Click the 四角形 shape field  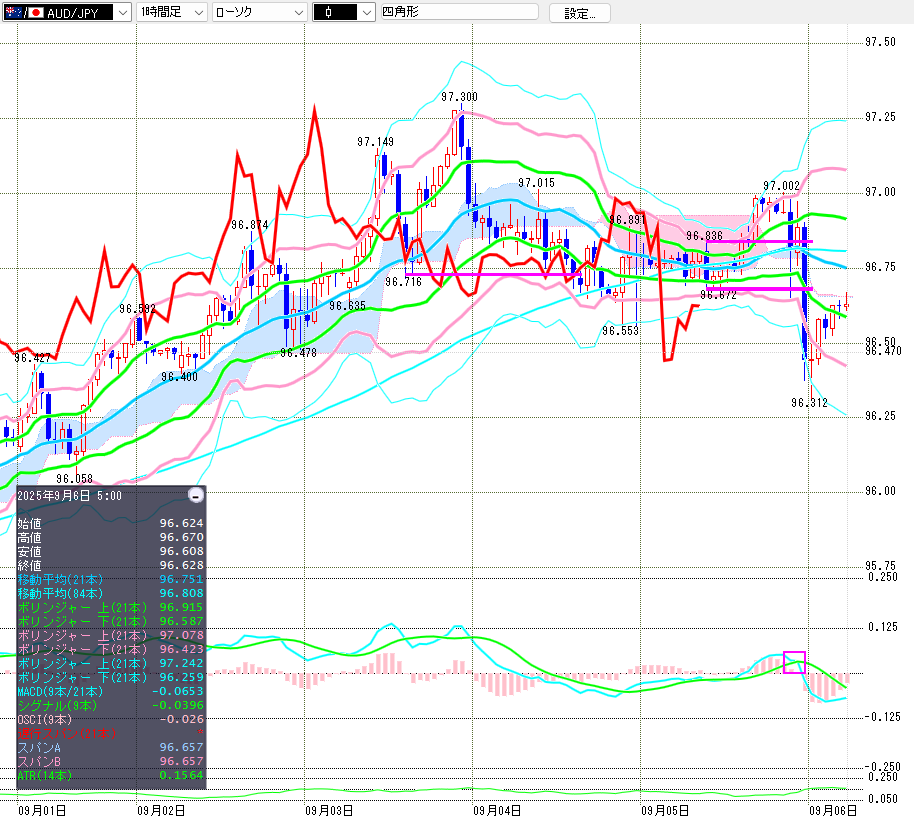459,12
